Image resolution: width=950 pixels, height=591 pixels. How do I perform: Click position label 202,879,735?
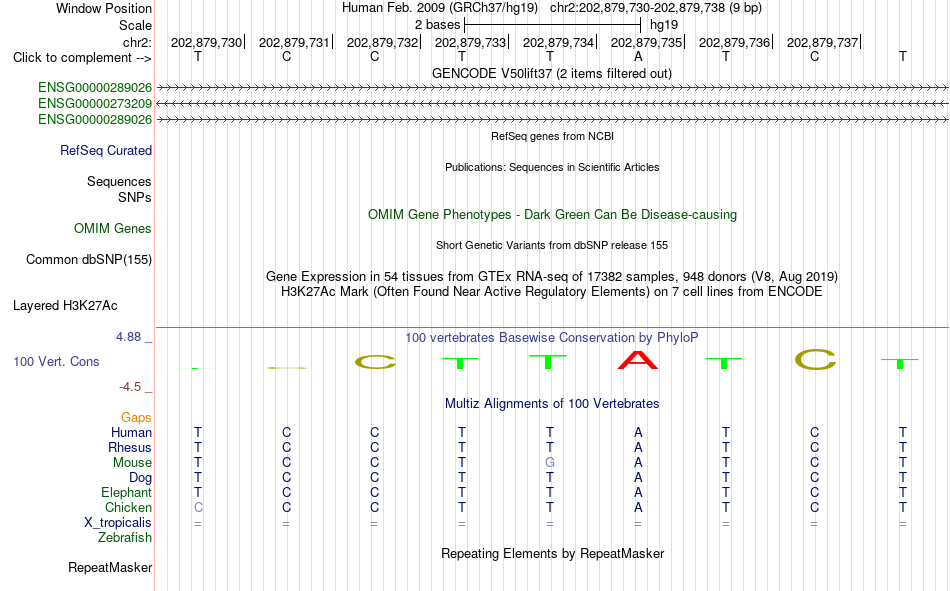646,42
